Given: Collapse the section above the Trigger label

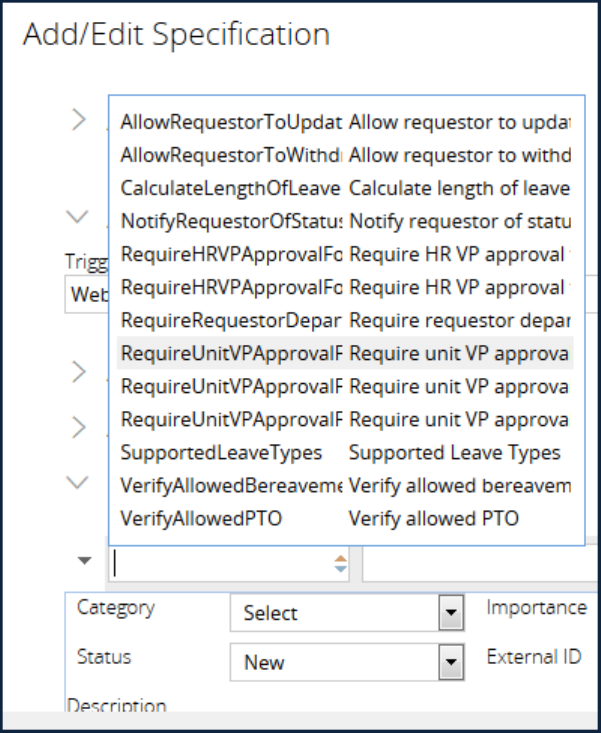Looking at the screenshot, I should tap(78, 216).
